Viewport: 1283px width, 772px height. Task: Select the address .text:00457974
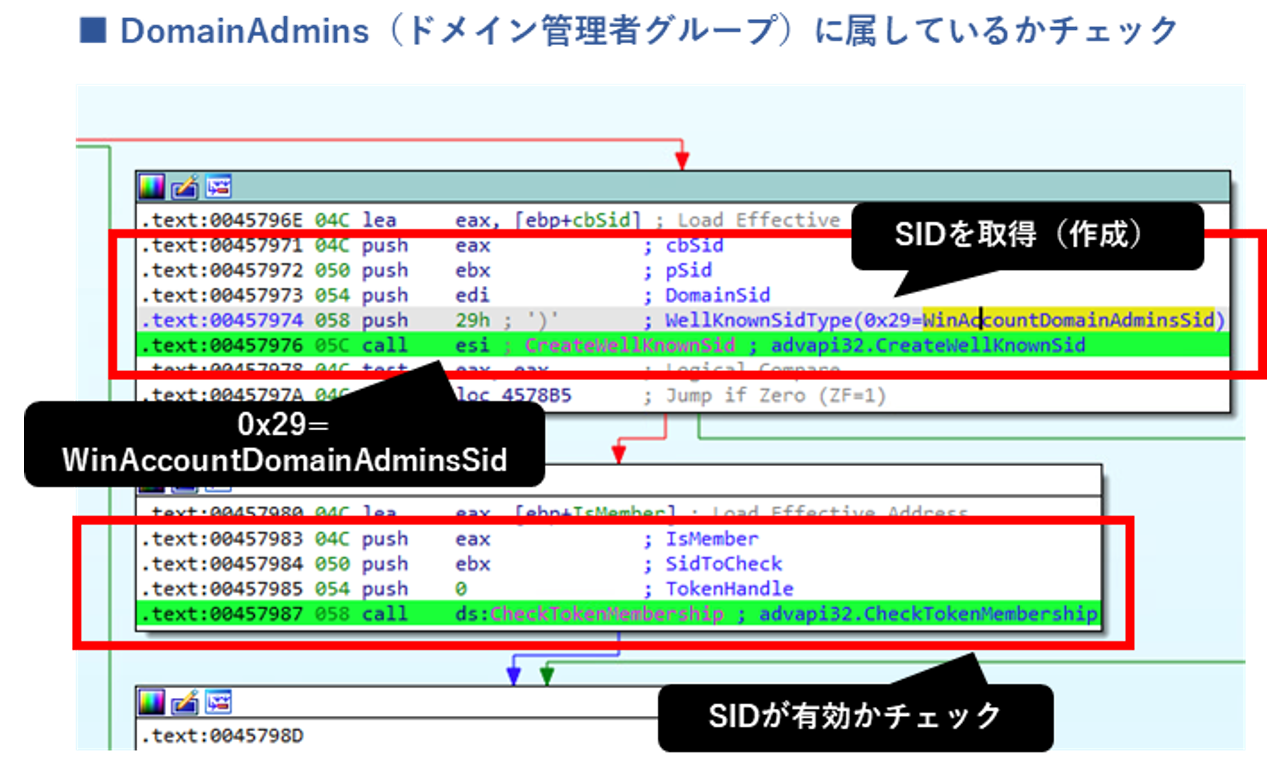tap(223, 320)
